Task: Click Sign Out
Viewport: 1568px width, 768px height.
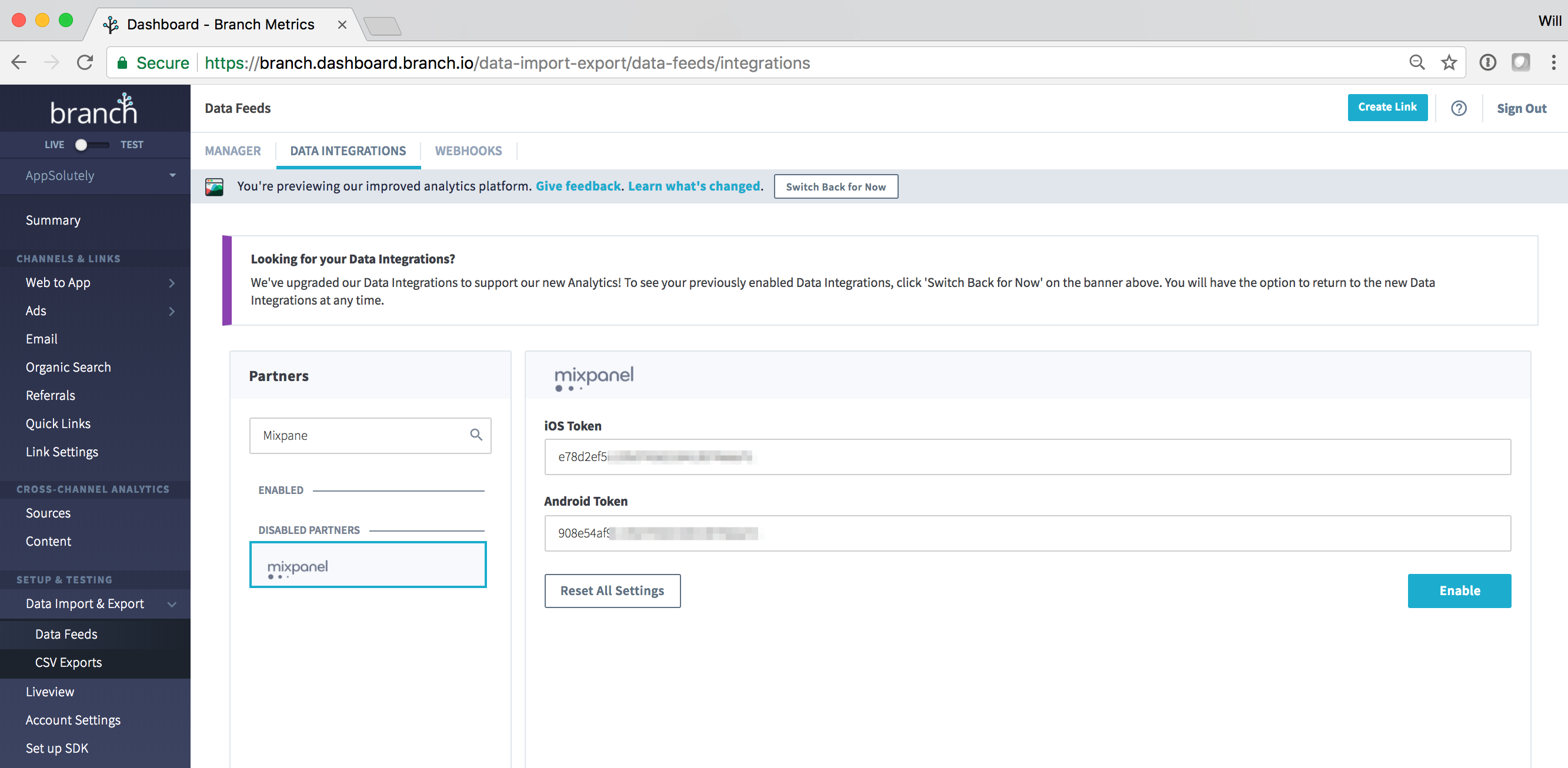Action: [1521, 108]
